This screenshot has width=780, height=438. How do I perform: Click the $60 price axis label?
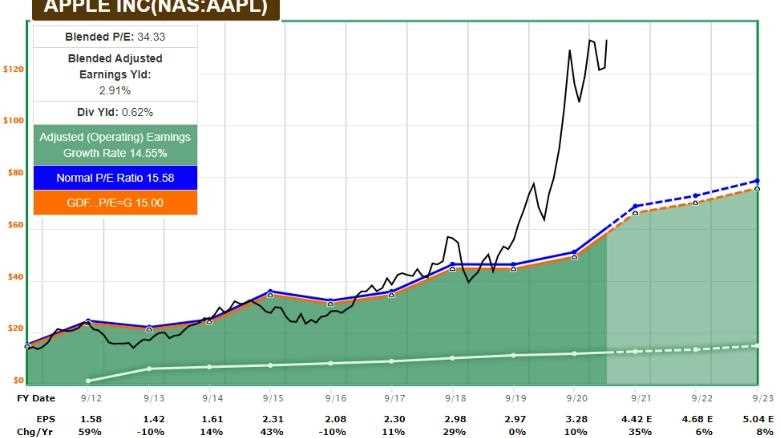[x=16, y=225]
